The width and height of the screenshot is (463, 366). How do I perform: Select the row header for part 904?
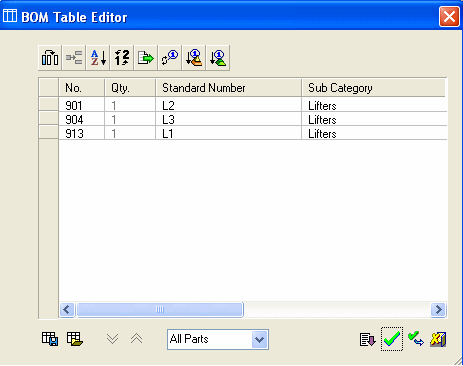pyautogui.click(x=49, y=118)
